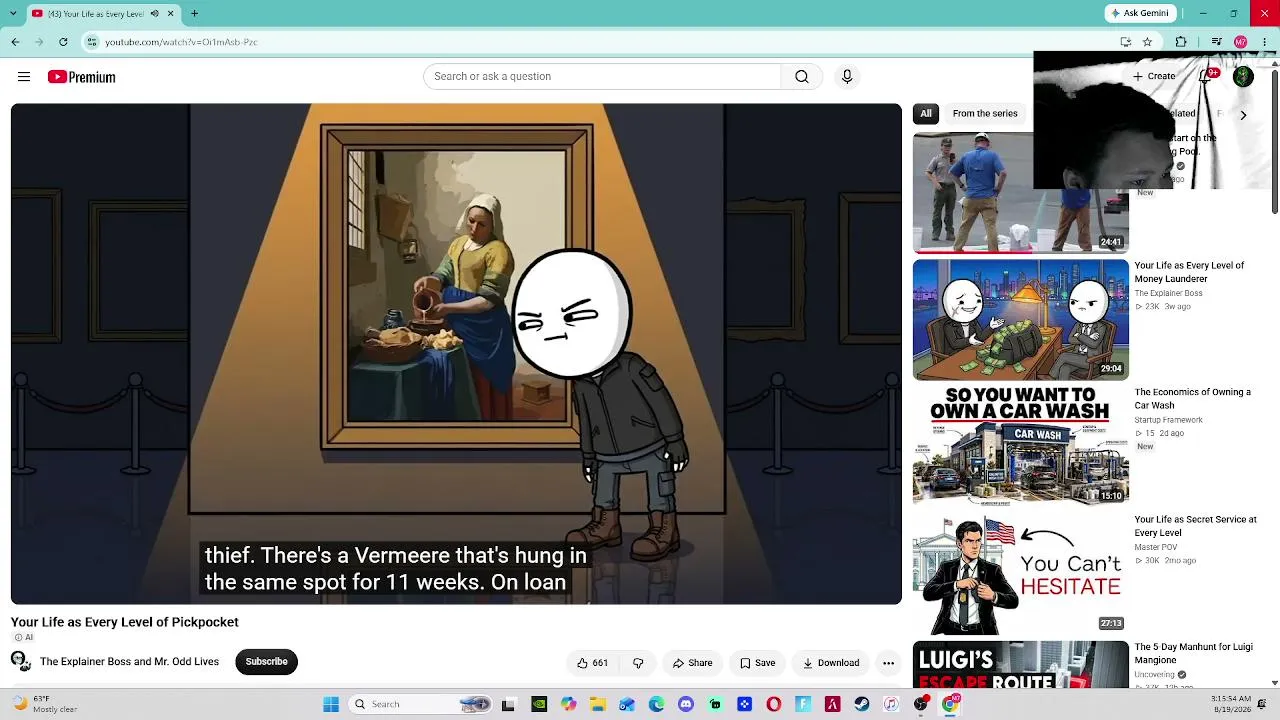Open the Money Launderer video thumbnail
1280x720 pixels.
1020,320
